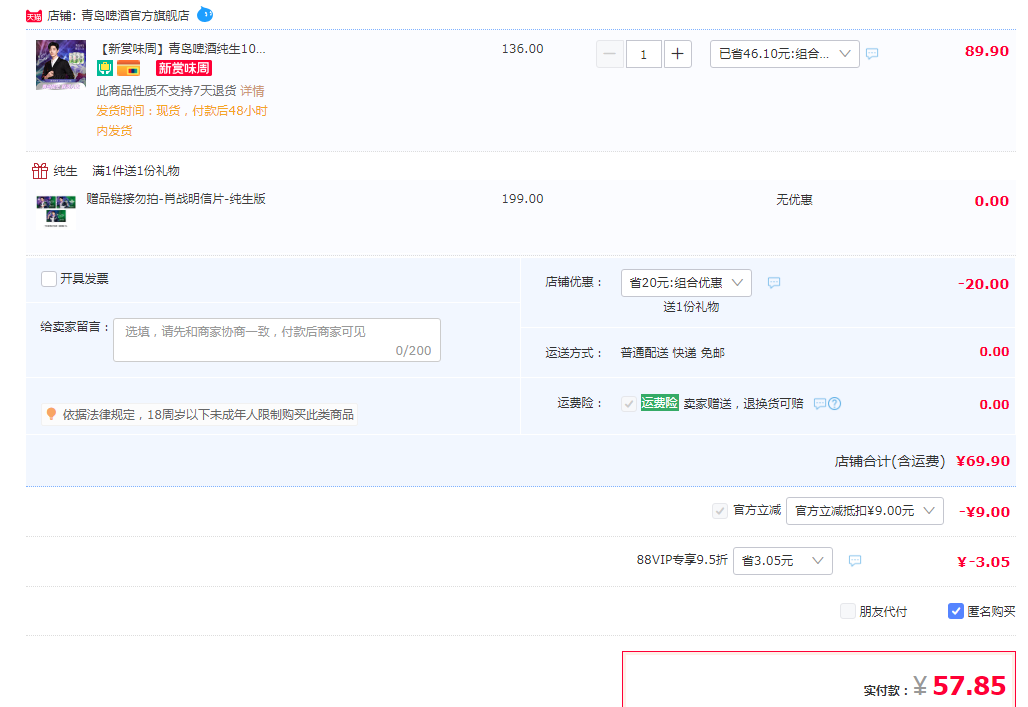
Task: Open comment bubble next to 已省46.10元 dropdown
Action: [x=872, y=54]
